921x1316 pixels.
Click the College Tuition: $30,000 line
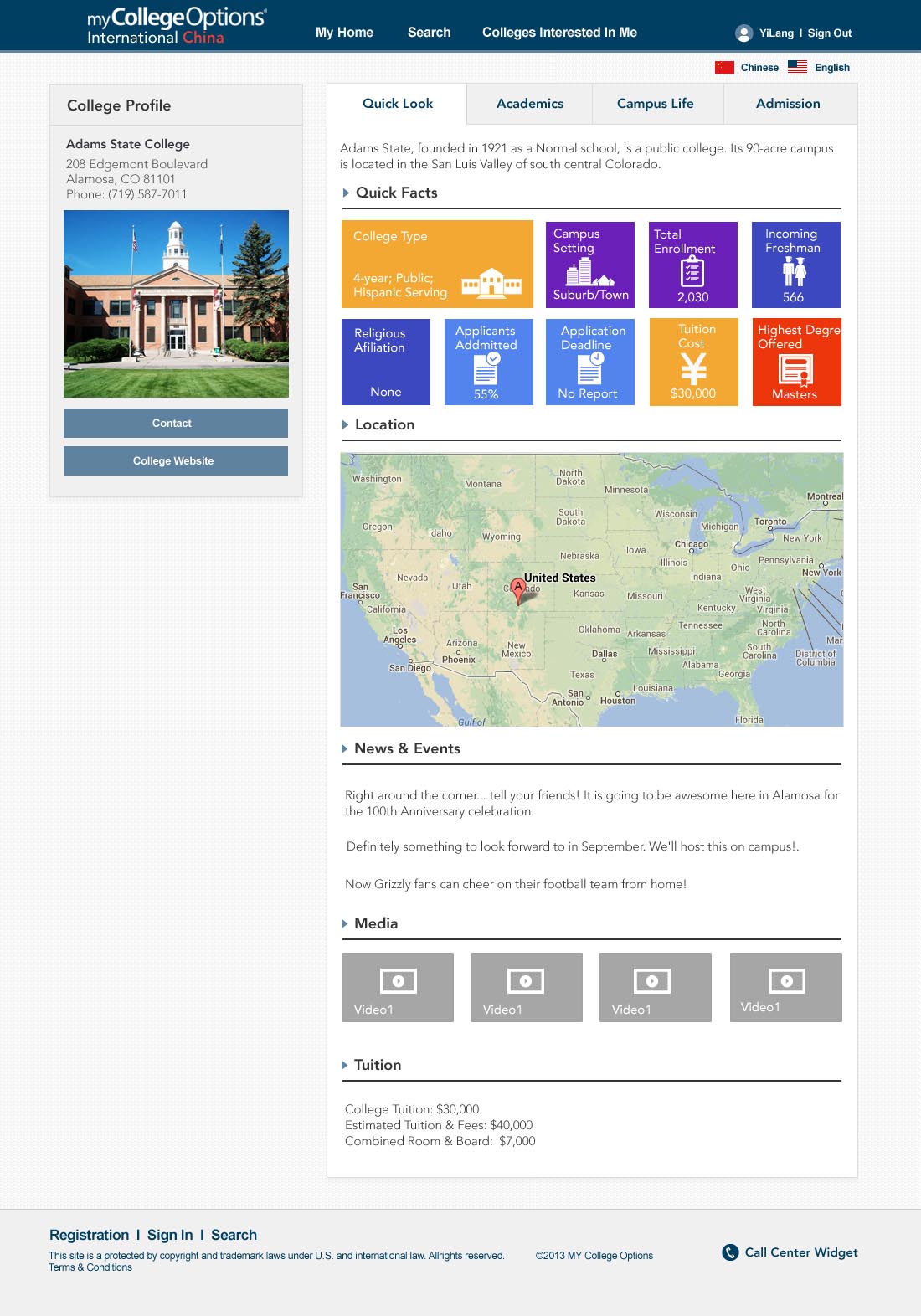point(412,1109)
